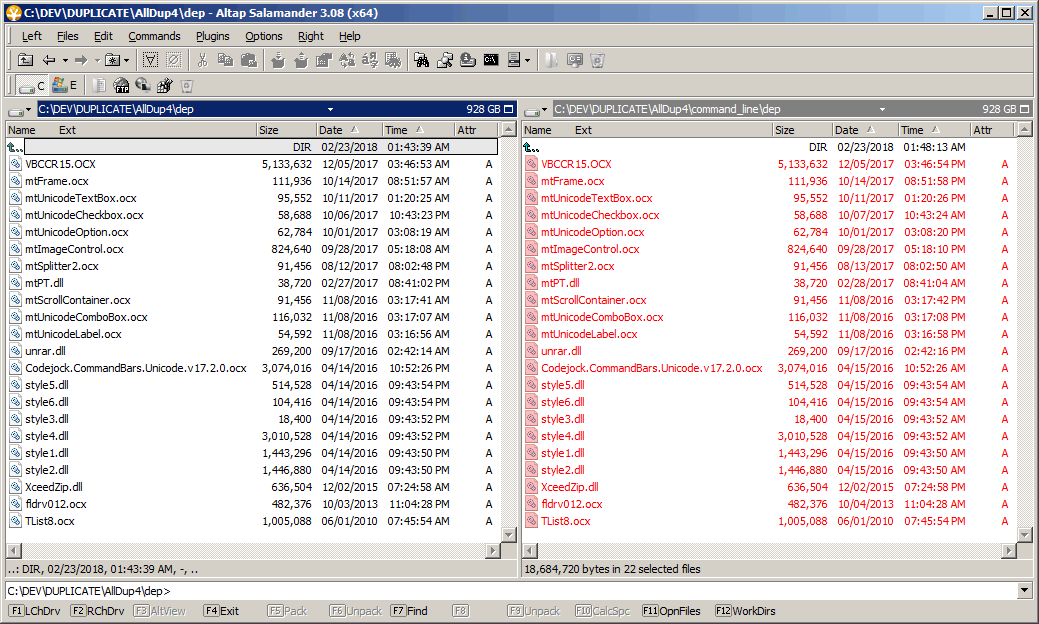Open the command shell C:\ icon
Screen dimensions: 1039x624
[x=491, y=60]
